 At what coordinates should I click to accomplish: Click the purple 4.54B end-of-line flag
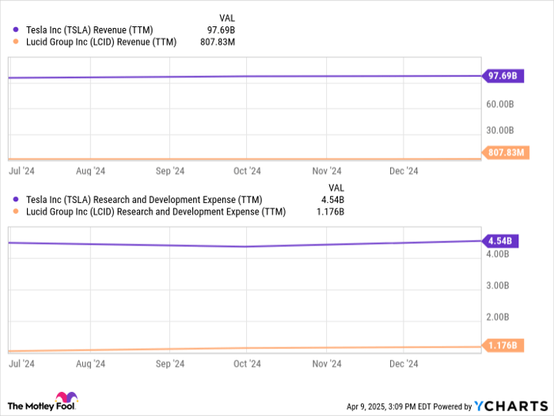tap(500, 241)
